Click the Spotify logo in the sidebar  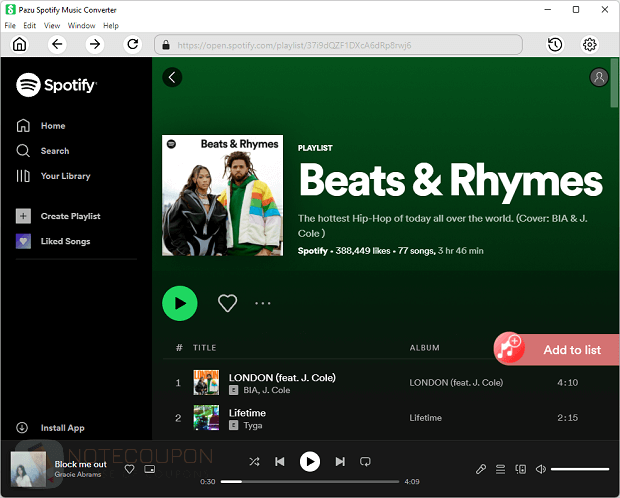[57, 85]
